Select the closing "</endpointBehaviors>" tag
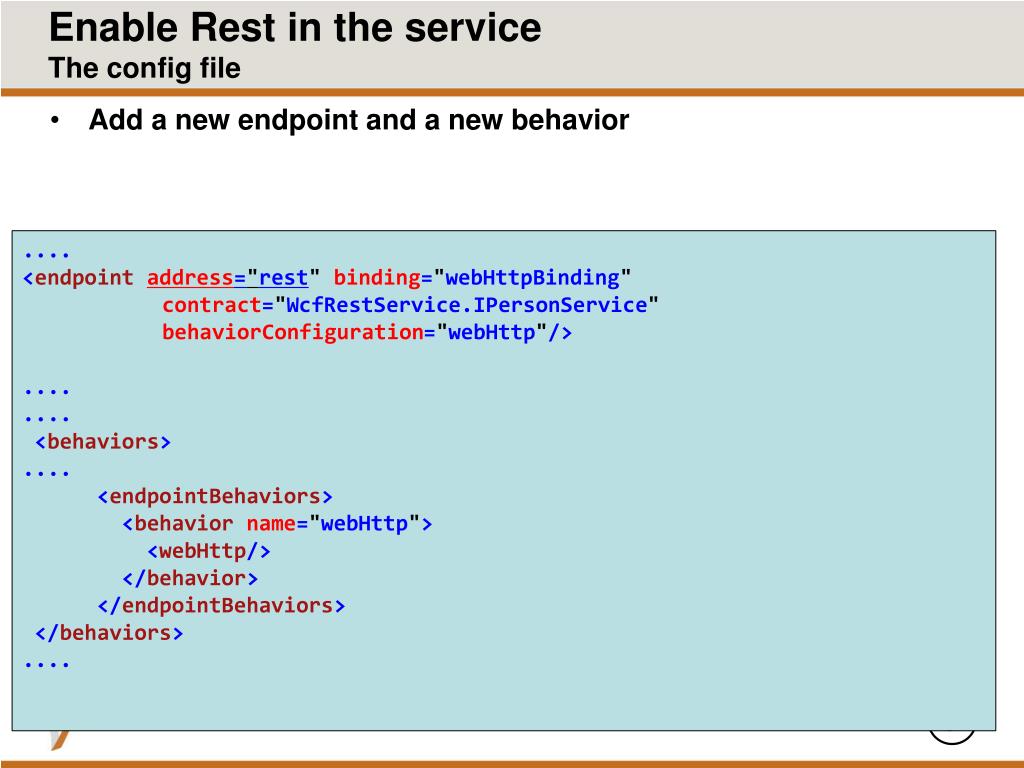1024x768 pixels. [x=221, y=606]
